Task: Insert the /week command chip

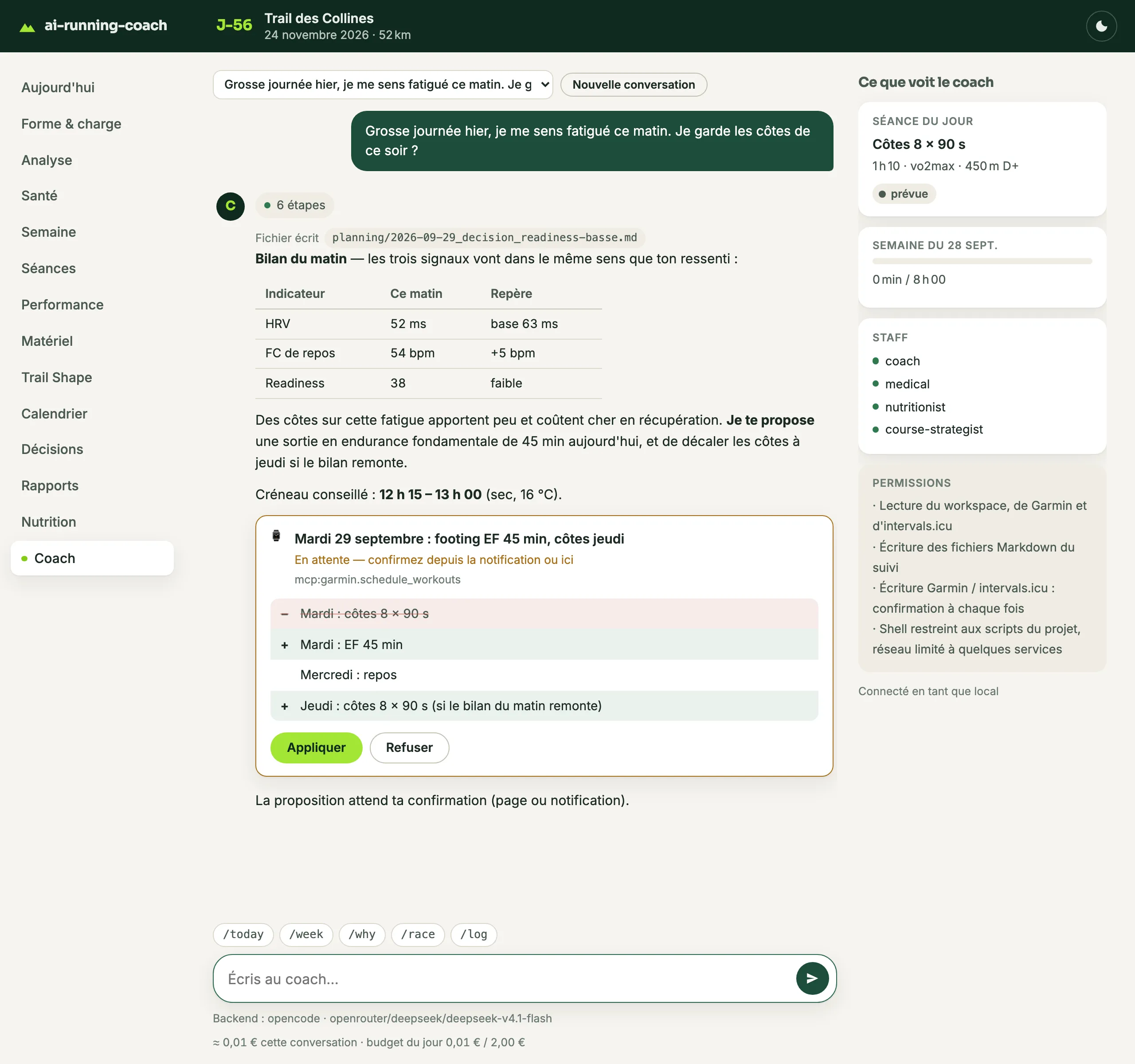Action: [x=306, y=935]
